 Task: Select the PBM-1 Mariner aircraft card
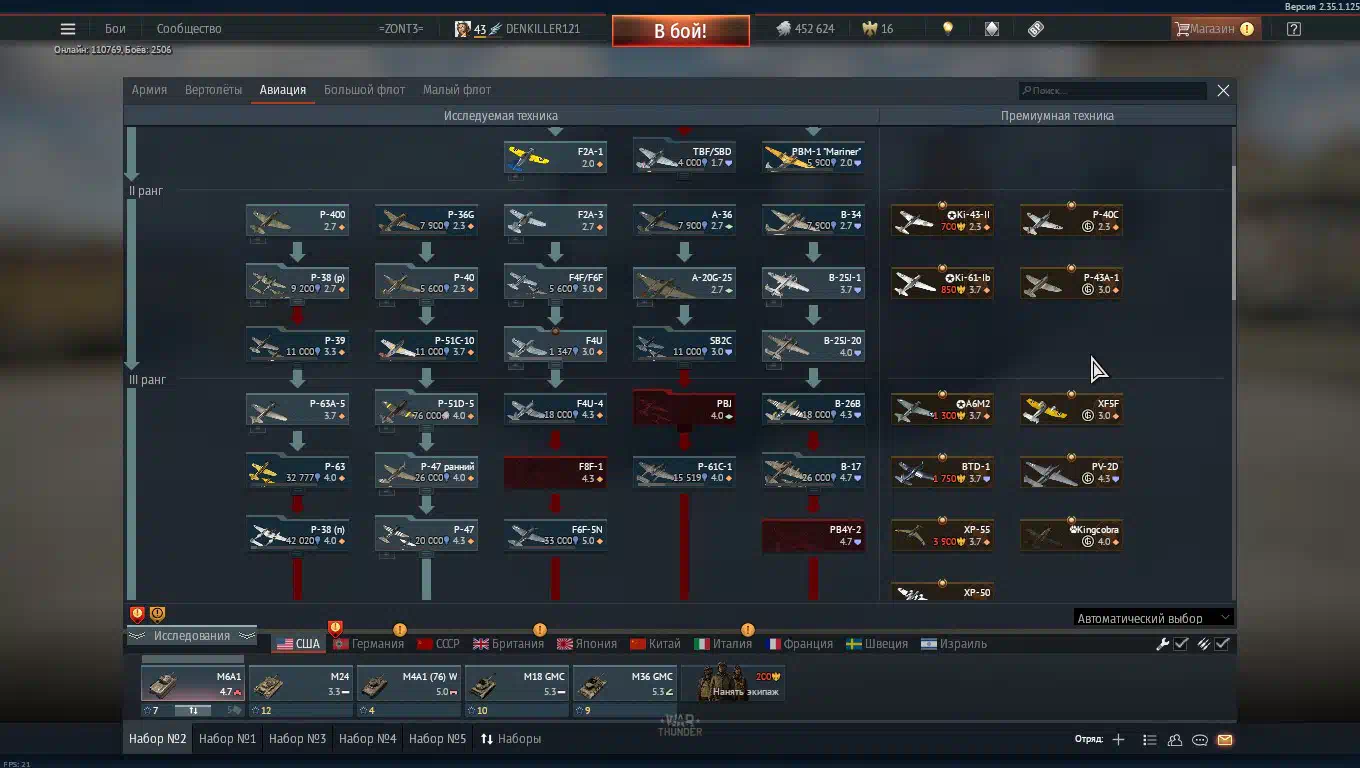pos(813,157)
